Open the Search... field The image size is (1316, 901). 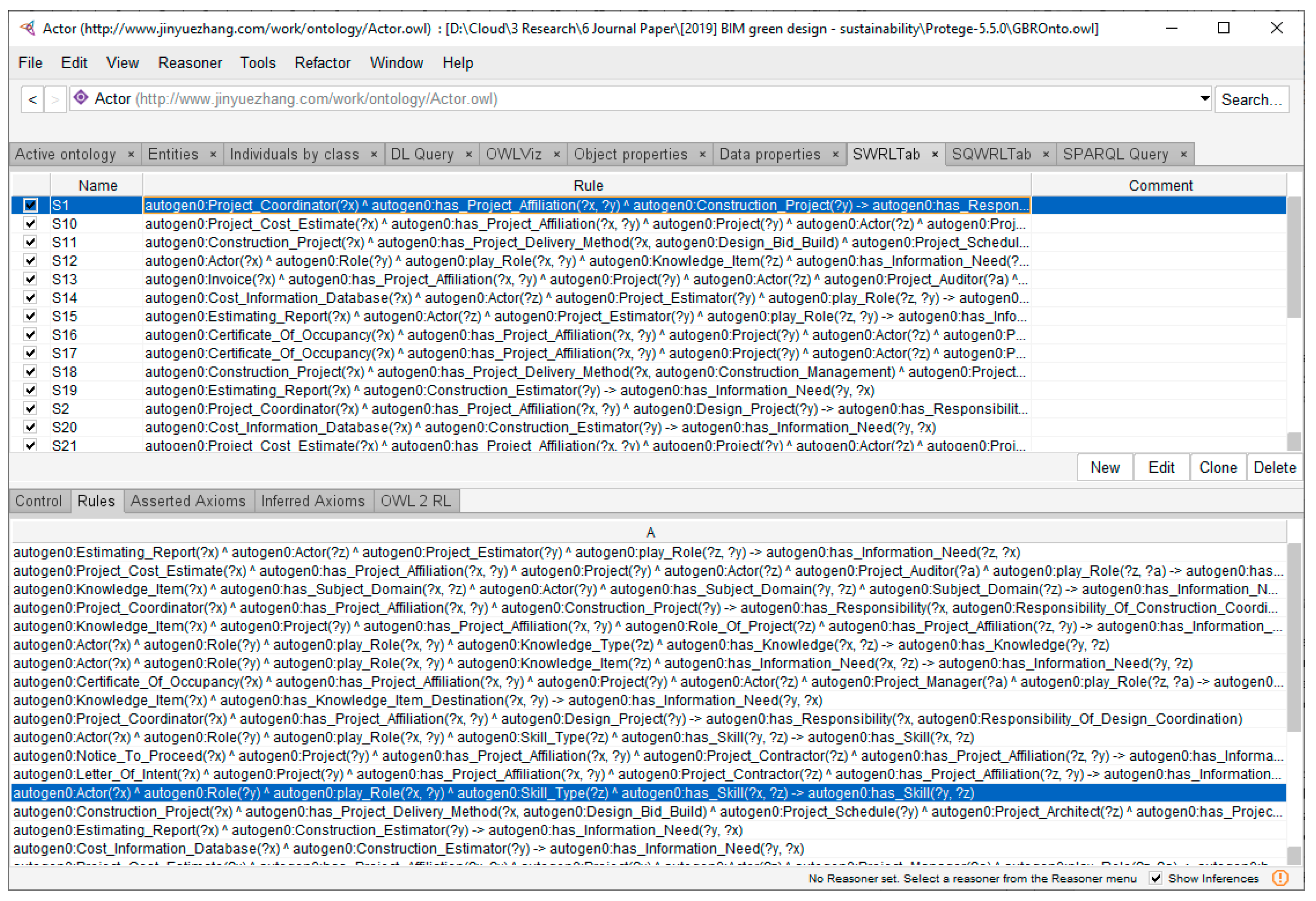pyautogui.click(x=1252, y=100)
